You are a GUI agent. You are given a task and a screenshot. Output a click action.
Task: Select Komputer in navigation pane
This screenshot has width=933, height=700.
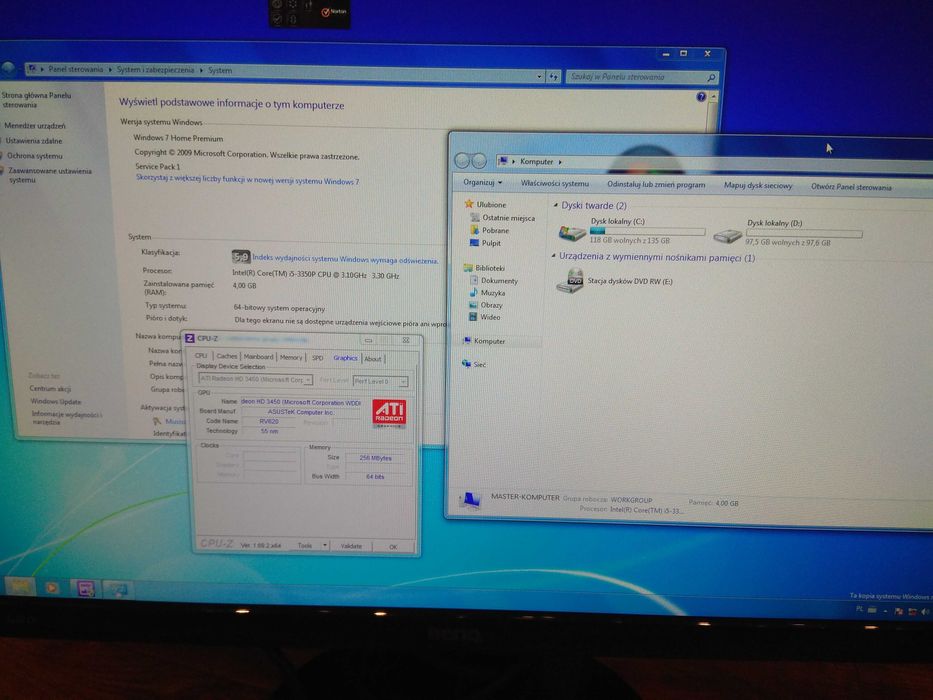[x=489, y=341]
